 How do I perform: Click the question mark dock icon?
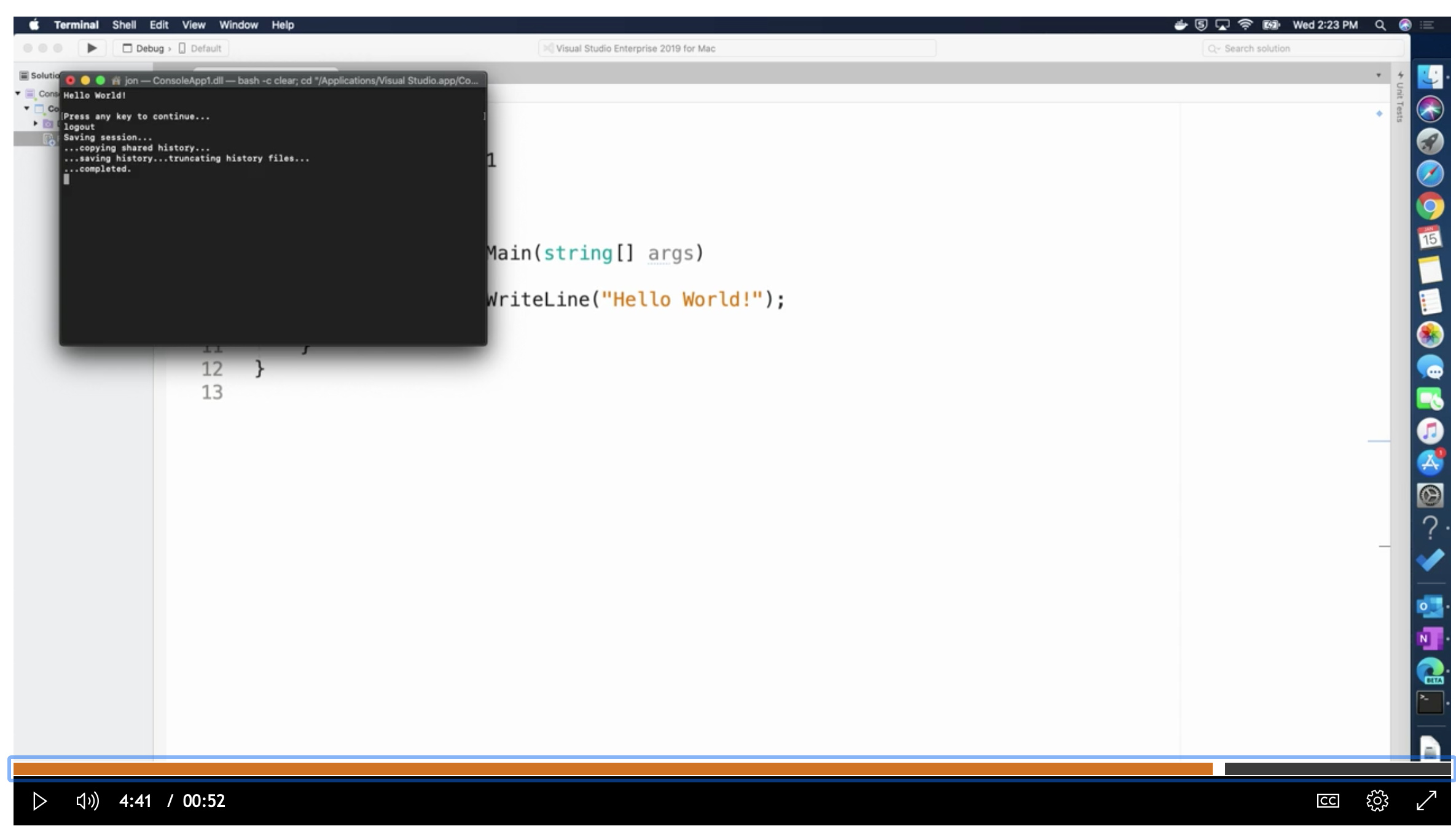[1430, 528]
